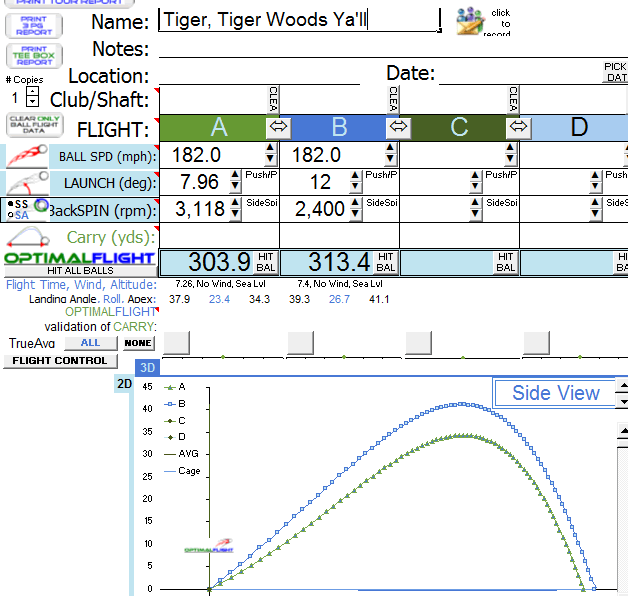Click flight A ball speed value 182.0

point(196,155)
